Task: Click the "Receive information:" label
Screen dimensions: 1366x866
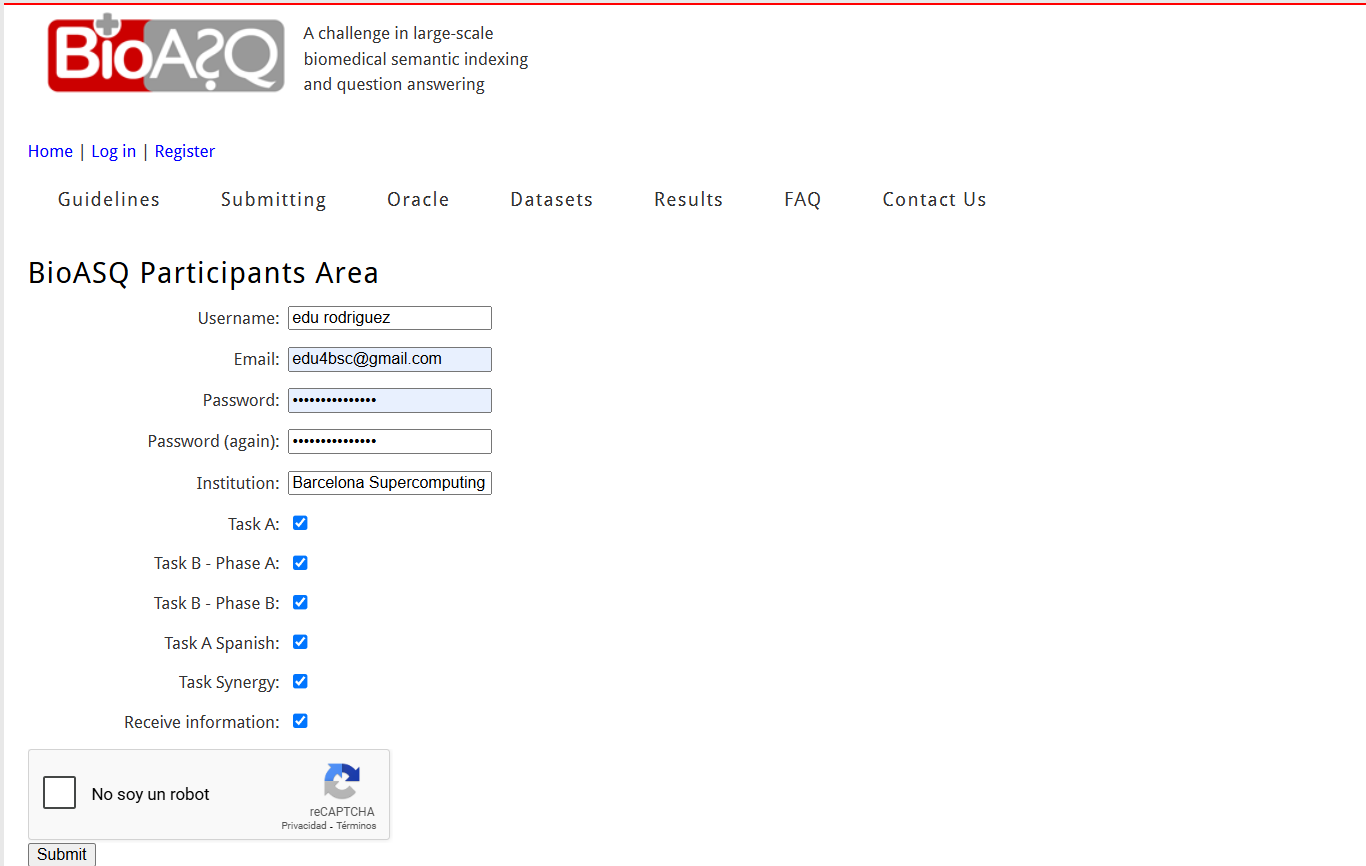Action: (x=202, y=722)
